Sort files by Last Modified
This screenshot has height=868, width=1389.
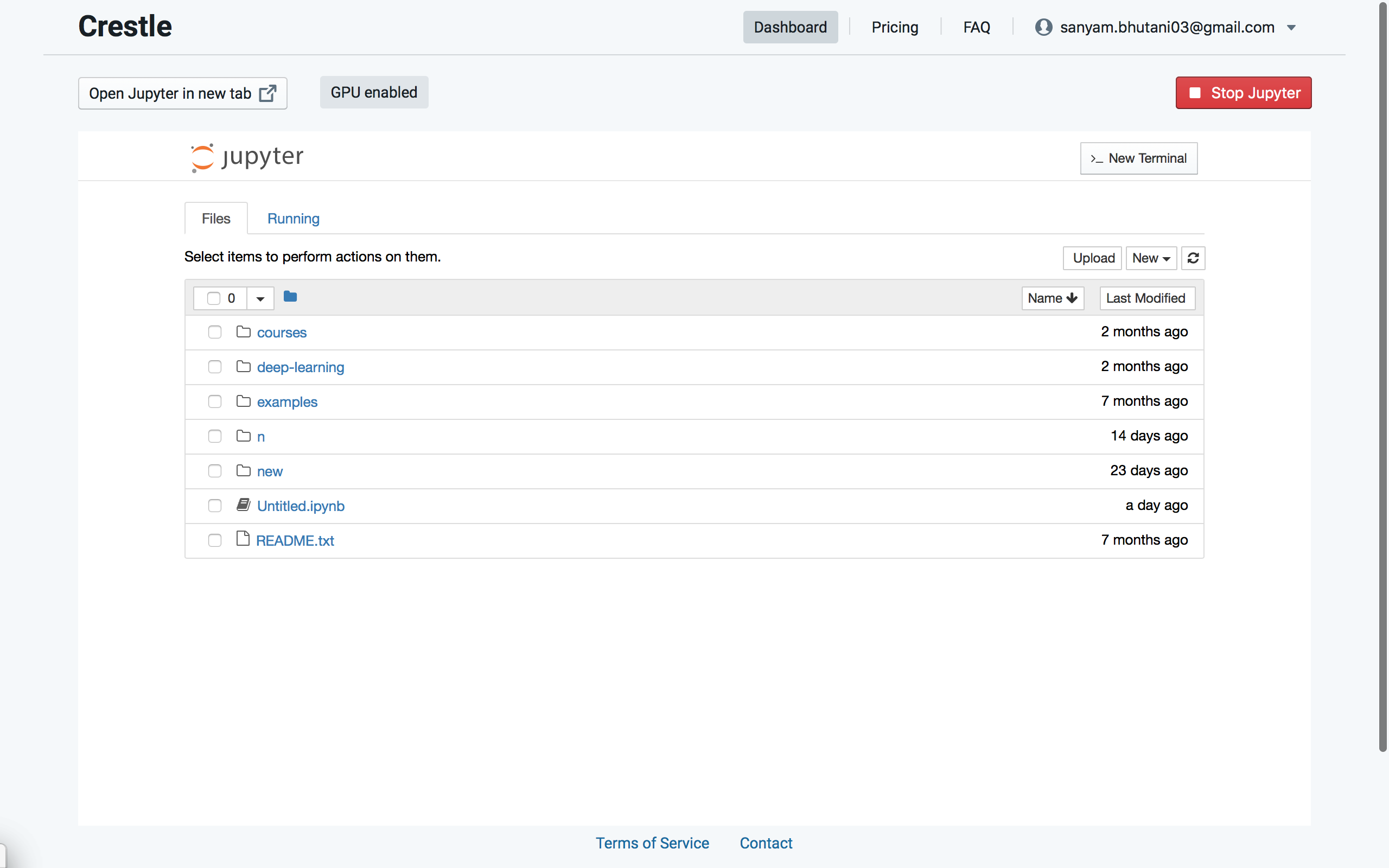1147,298
